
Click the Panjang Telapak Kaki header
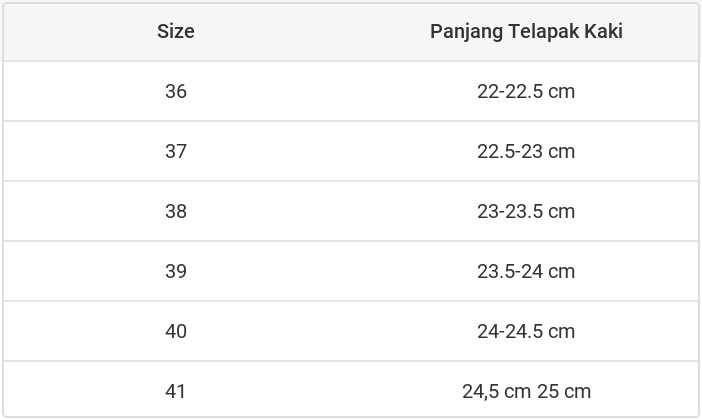pos(526,32)
